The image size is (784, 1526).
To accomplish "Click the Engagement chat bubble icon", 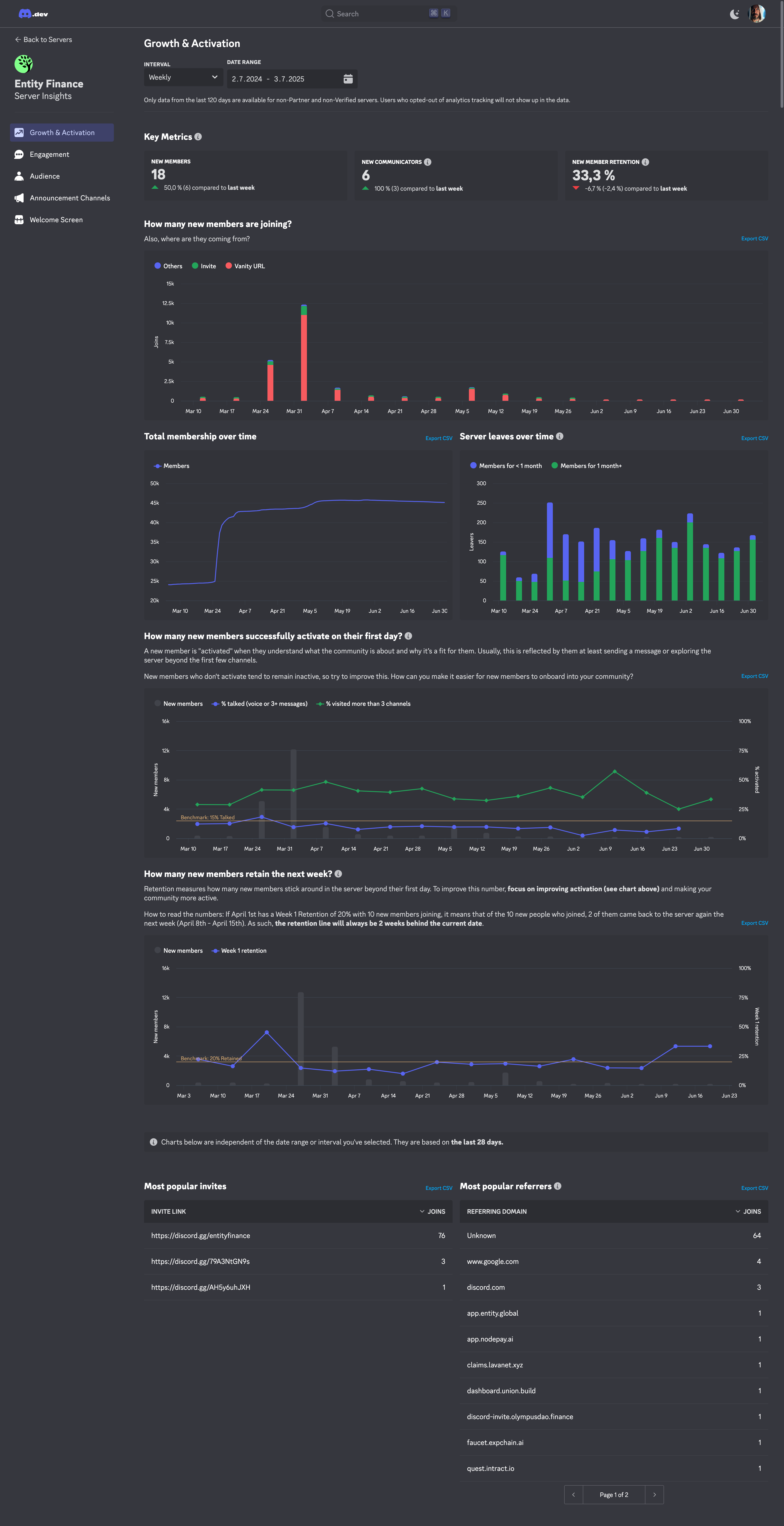I will (19, 155).
